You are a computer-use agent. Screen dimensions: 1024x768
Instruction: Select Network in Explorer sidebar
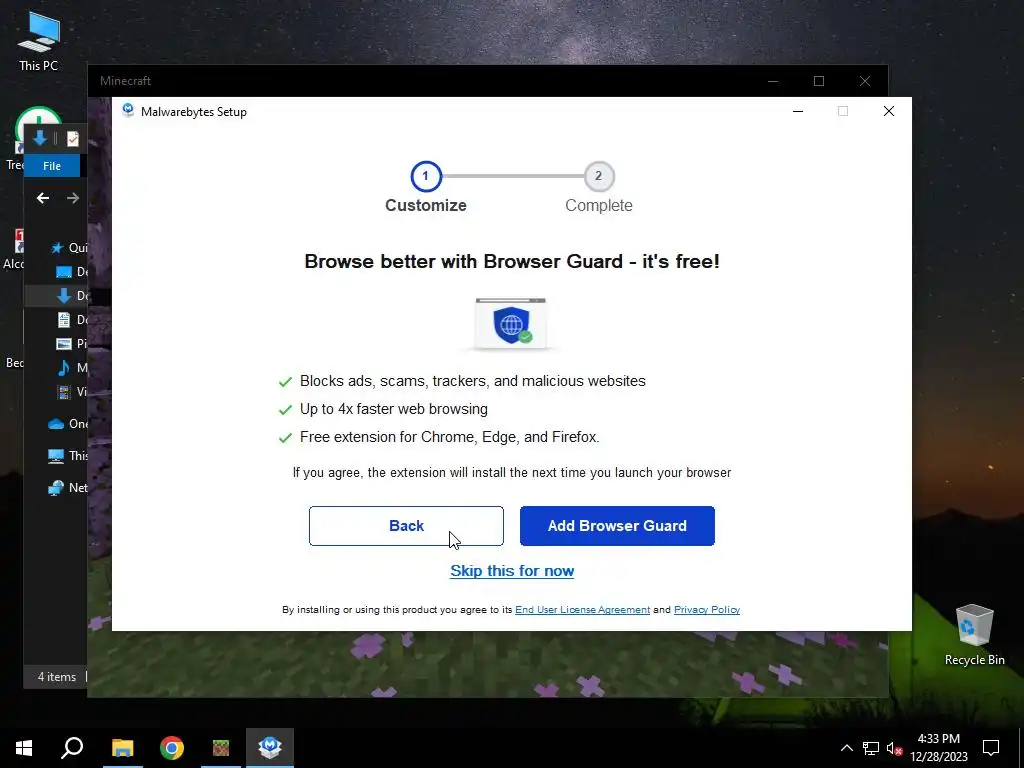point(68,487)
